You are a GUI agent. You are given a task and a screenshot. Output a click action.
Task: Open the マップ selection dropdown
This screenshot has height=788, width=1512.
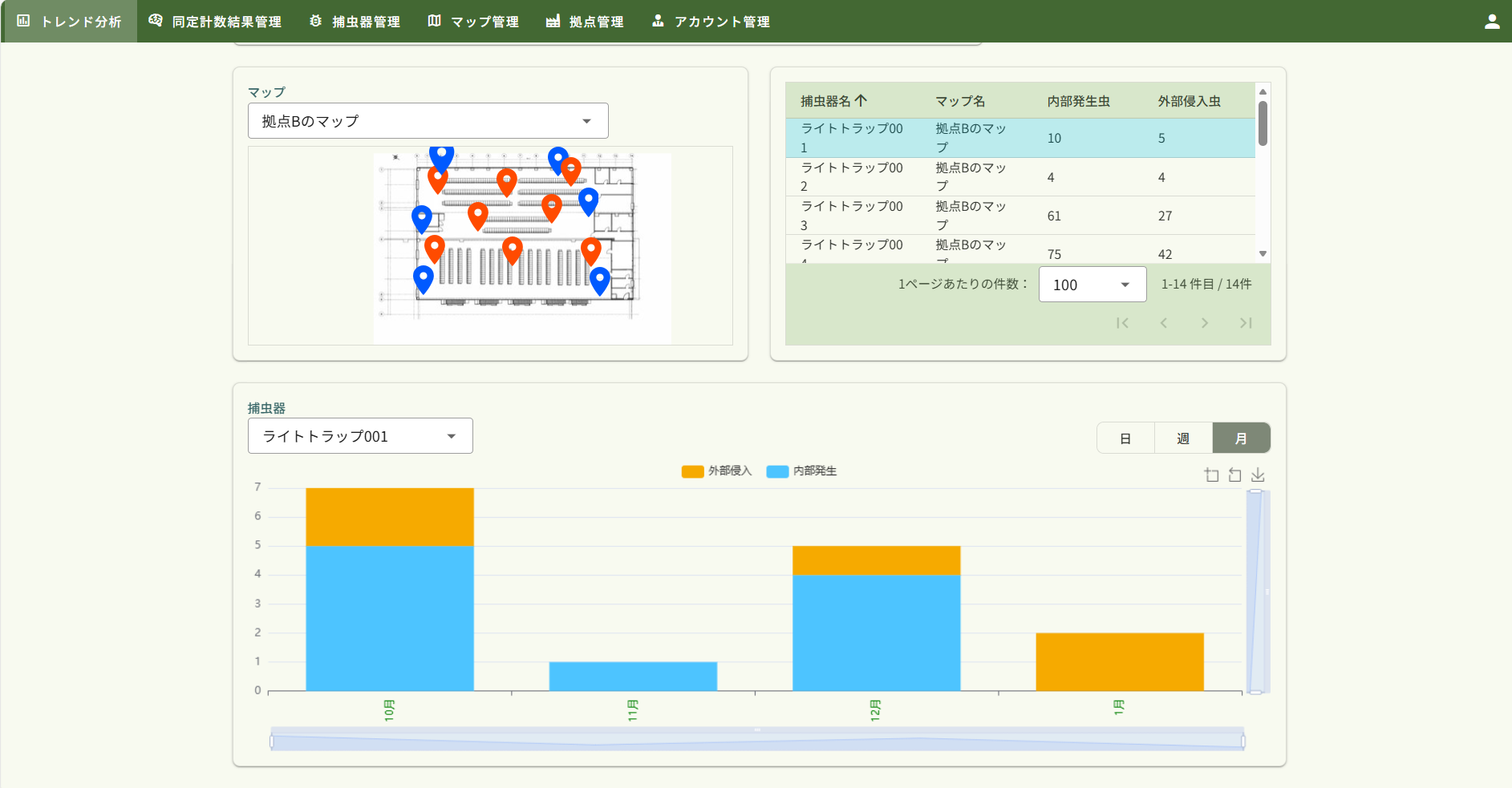tap(428, 121)
